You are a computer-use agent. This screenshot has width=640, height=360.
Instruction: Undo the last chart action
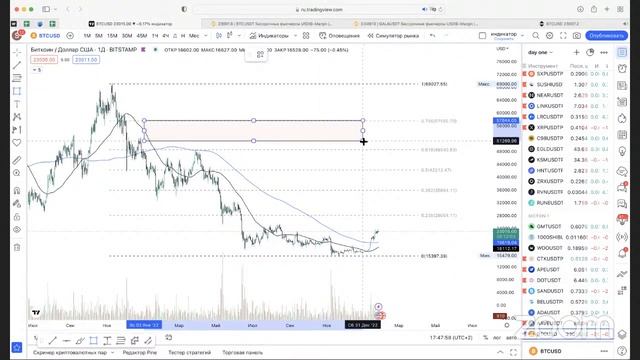[433, 36]
